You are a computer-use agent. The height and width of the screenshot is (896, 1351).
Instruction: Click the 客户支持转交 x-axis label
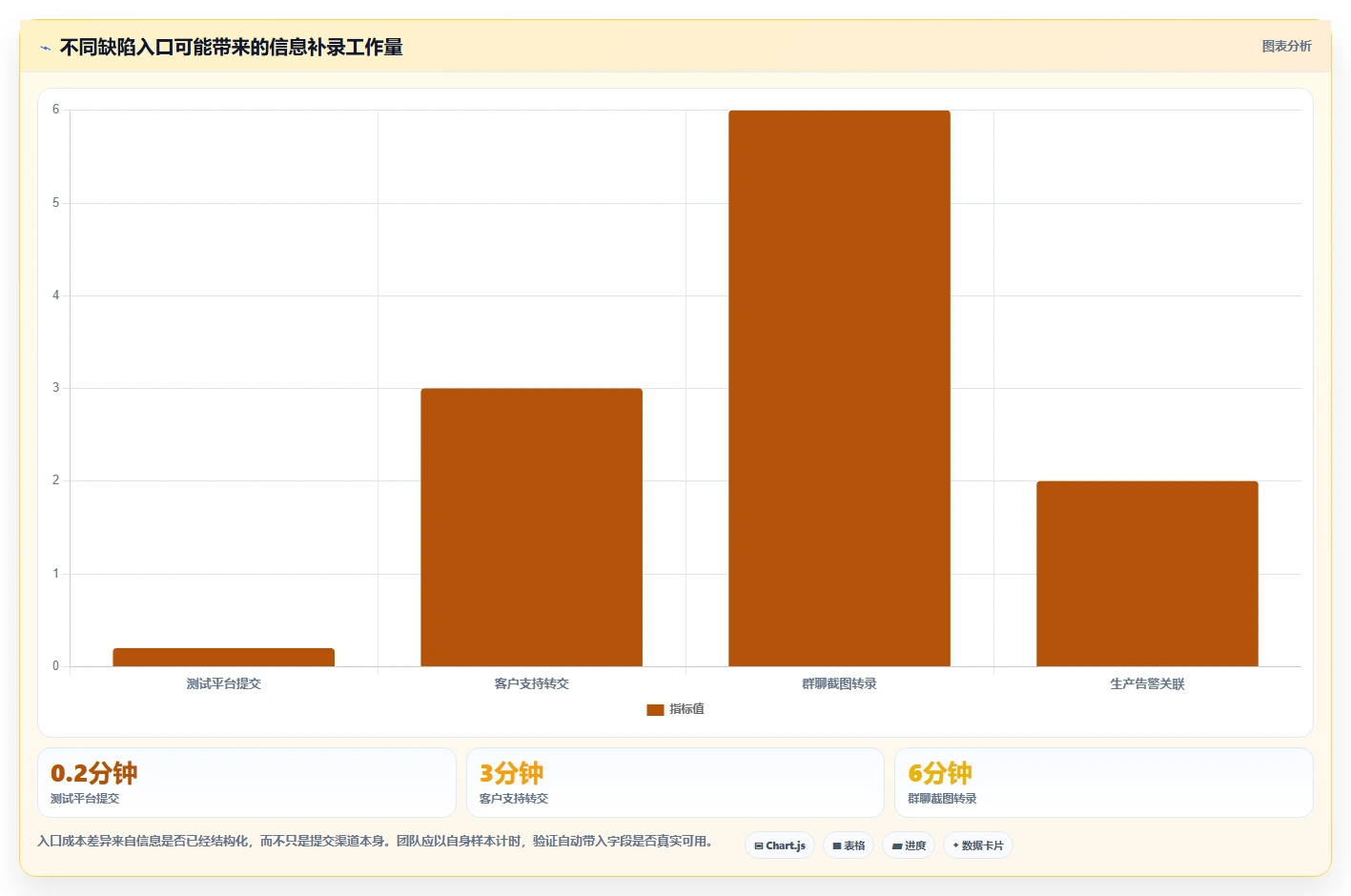pyautogui.click(x=531, y=683)
